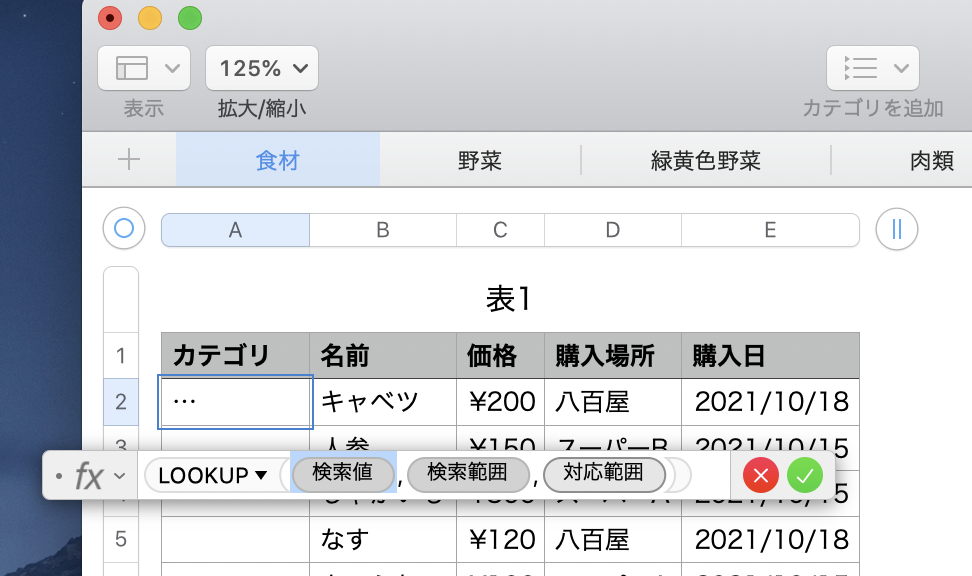
Task: Click the キャベツ cell
Action: click(382, 402)
